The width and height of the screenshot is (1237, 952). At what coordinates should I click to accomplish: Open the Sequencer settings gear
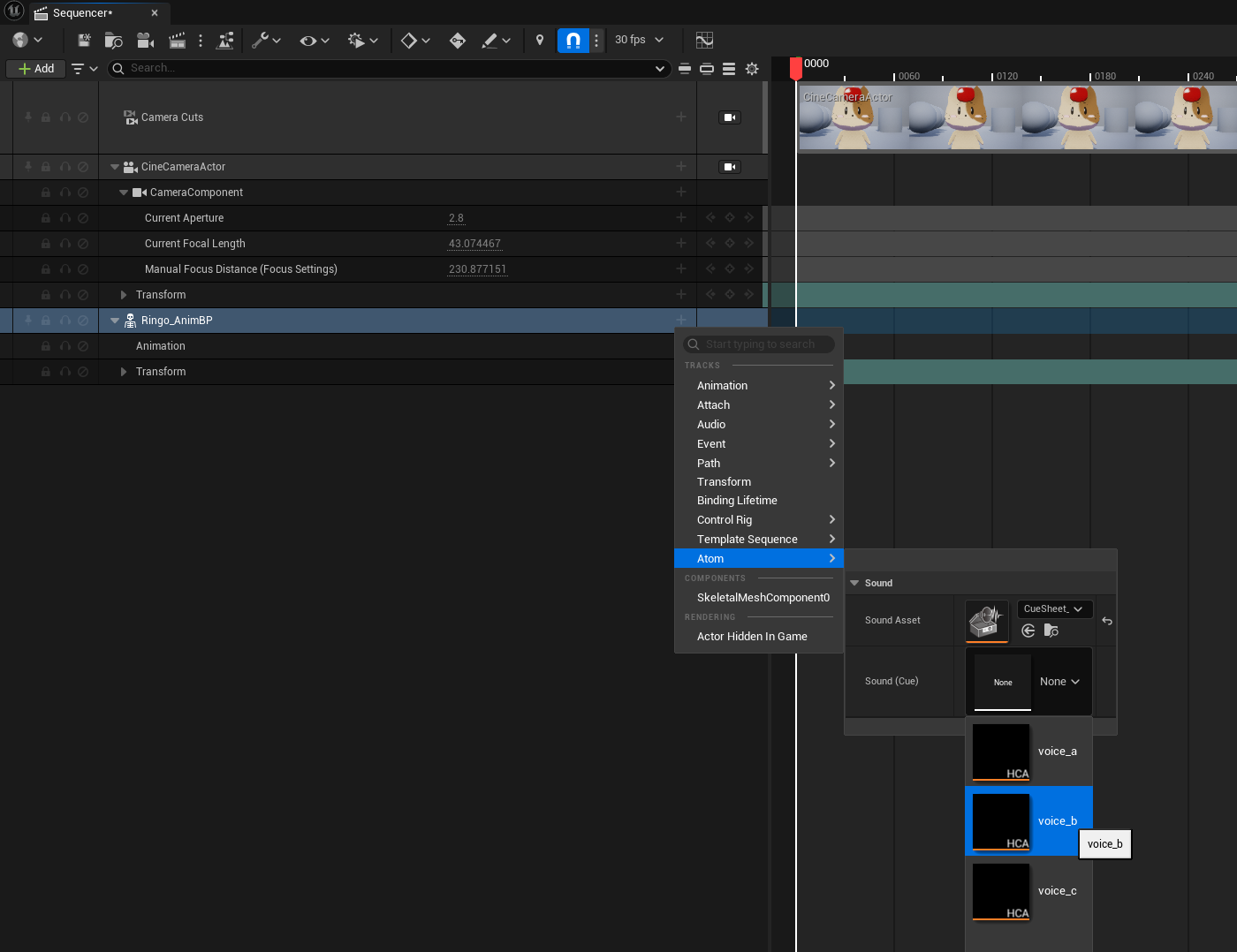752,68
